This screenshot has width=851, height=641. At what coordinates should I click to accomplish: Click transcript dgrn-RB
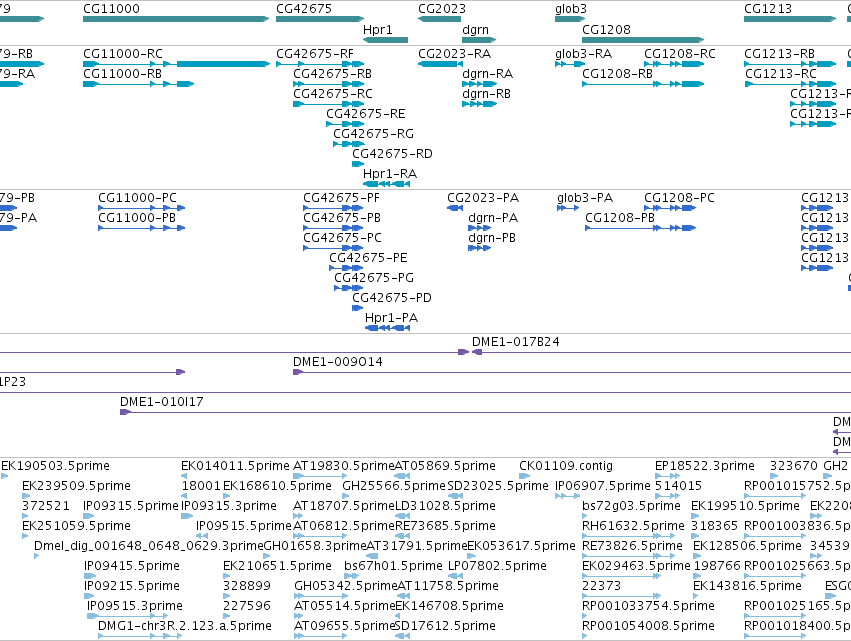[479, 104]
